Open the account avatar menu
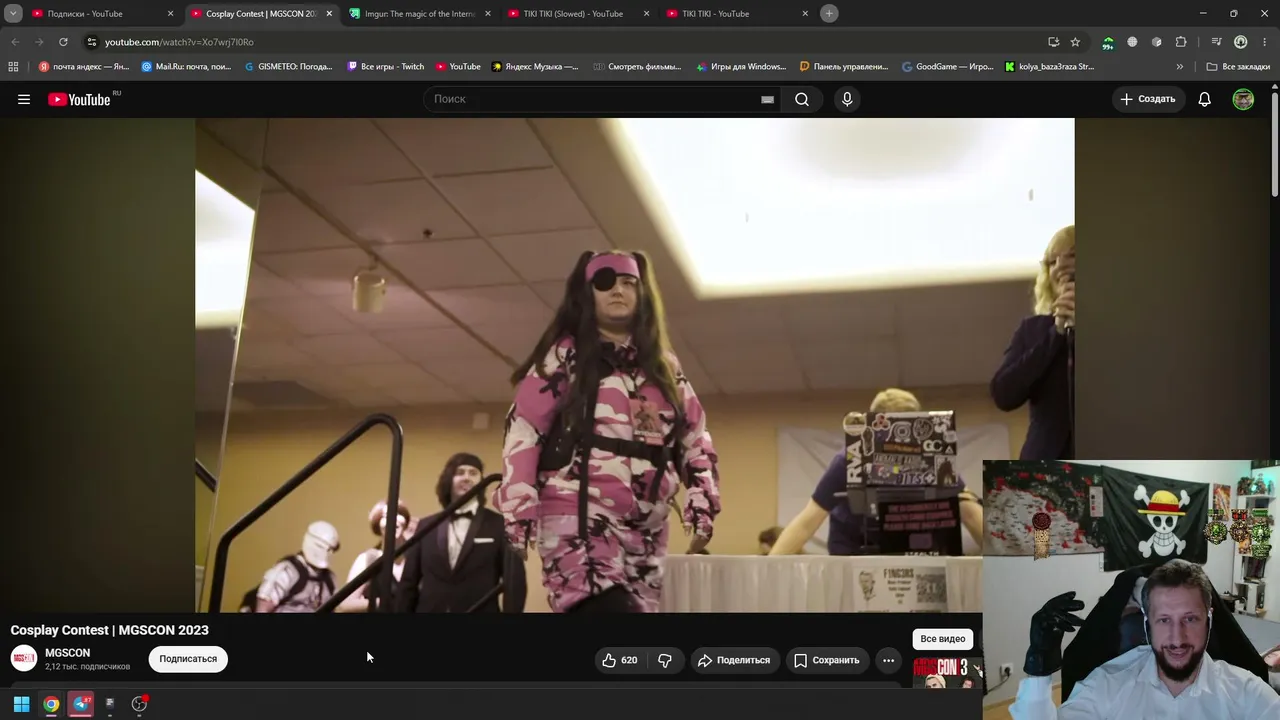This screenshot has width=1280, height=720. (x=1243, y=99)
